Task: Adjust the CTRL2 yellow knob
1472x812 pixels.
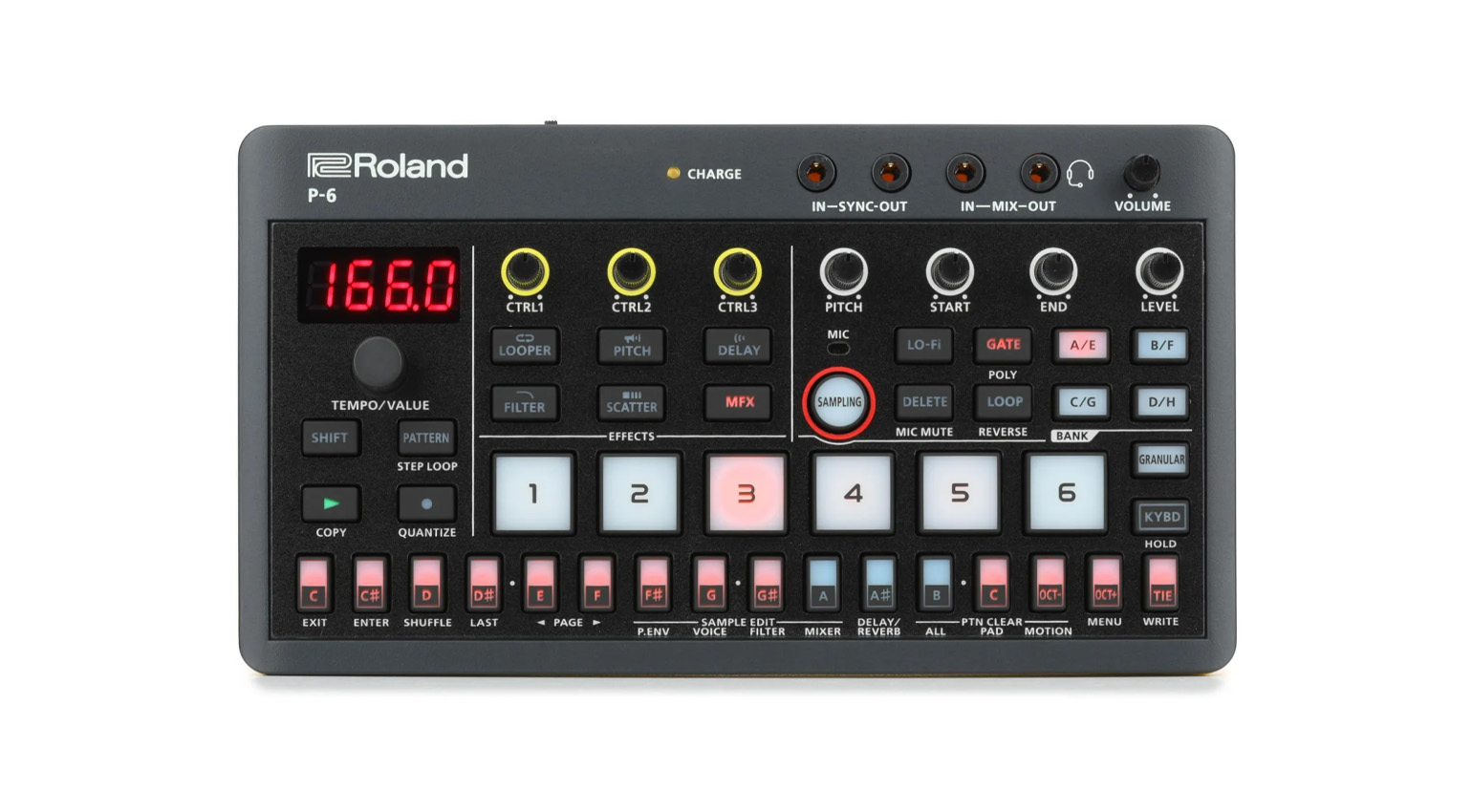Action: pos(631,271)
